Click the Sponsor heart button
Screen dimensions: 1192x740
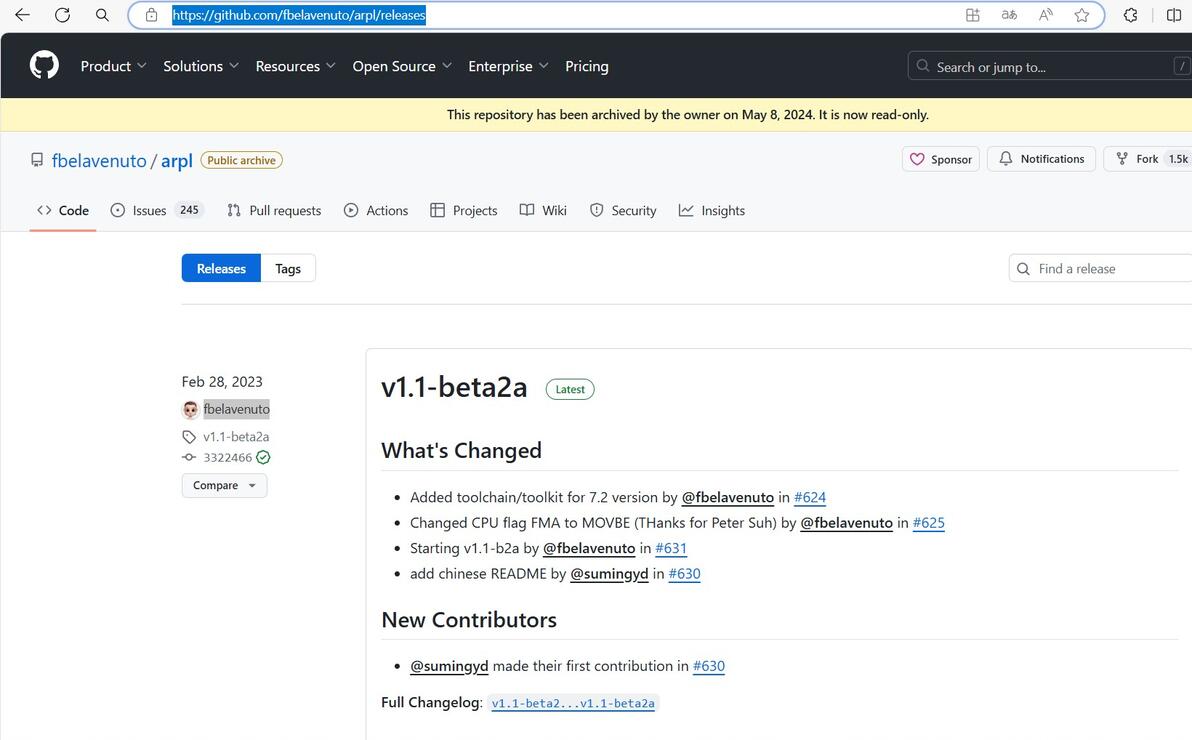(940, 159)
